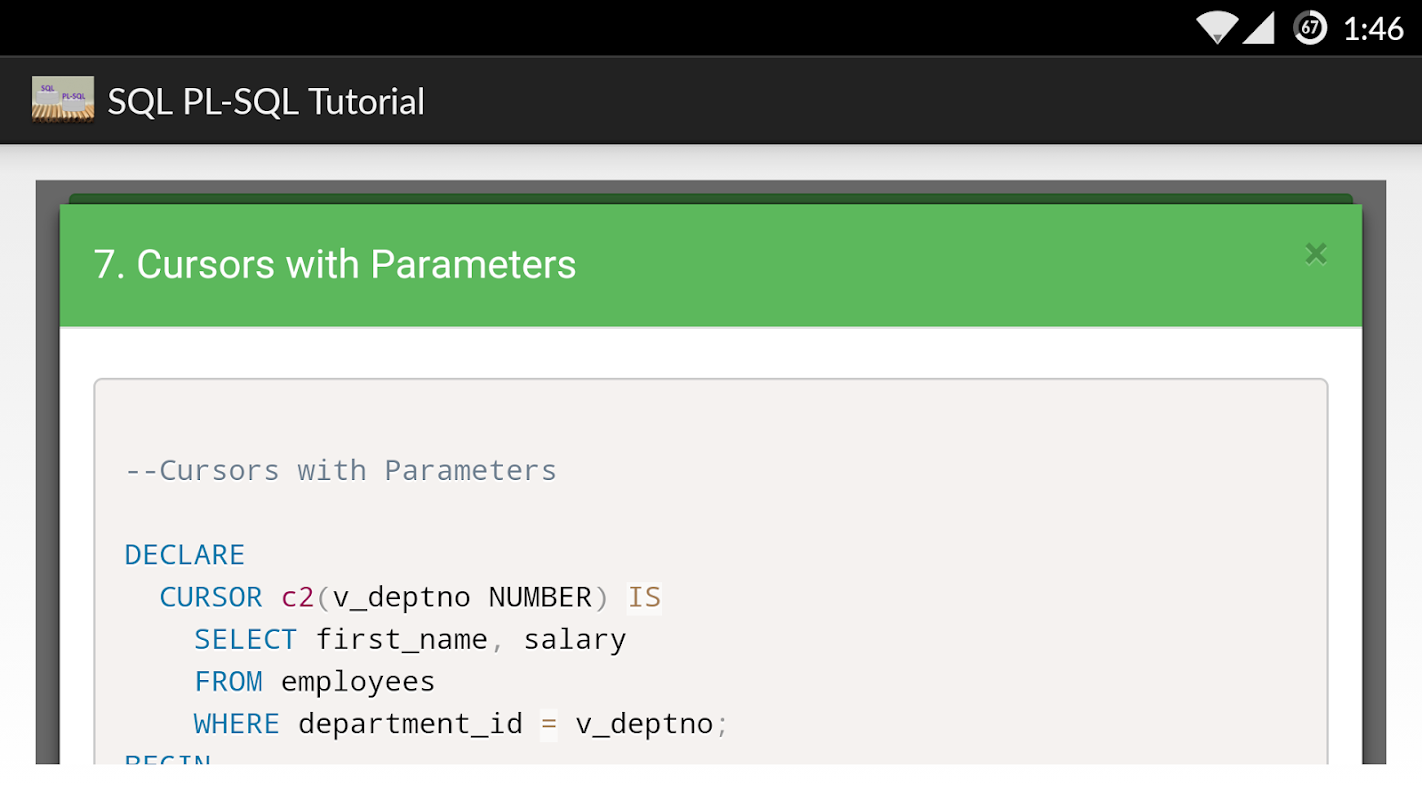Tap the SQL PL-SQL app icon
The width and height of the screenshot is (1422, 800).
63,100
